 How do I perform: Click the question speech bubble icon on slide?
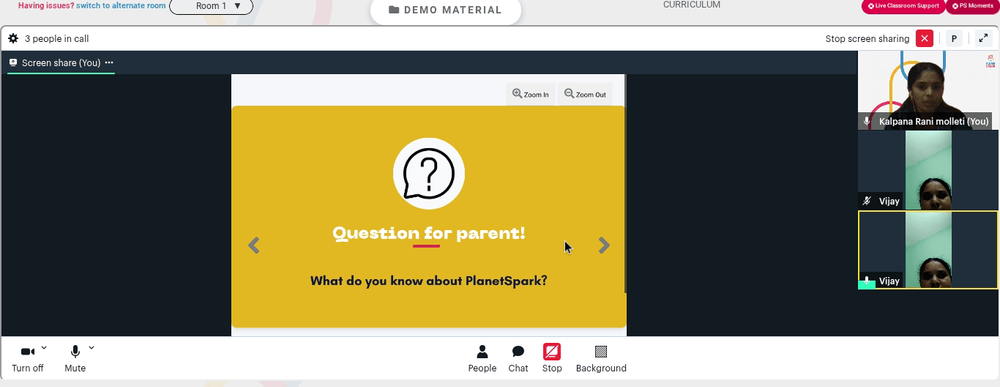(429, 173)
